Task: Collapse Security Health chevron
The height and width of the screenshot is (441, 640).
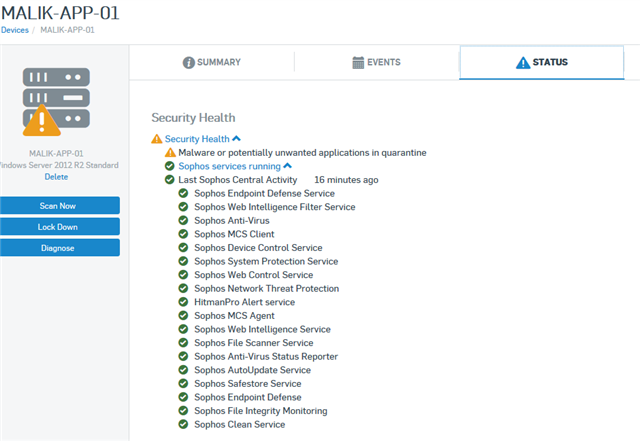Action: pyautogui.click(x=236, y=139)
